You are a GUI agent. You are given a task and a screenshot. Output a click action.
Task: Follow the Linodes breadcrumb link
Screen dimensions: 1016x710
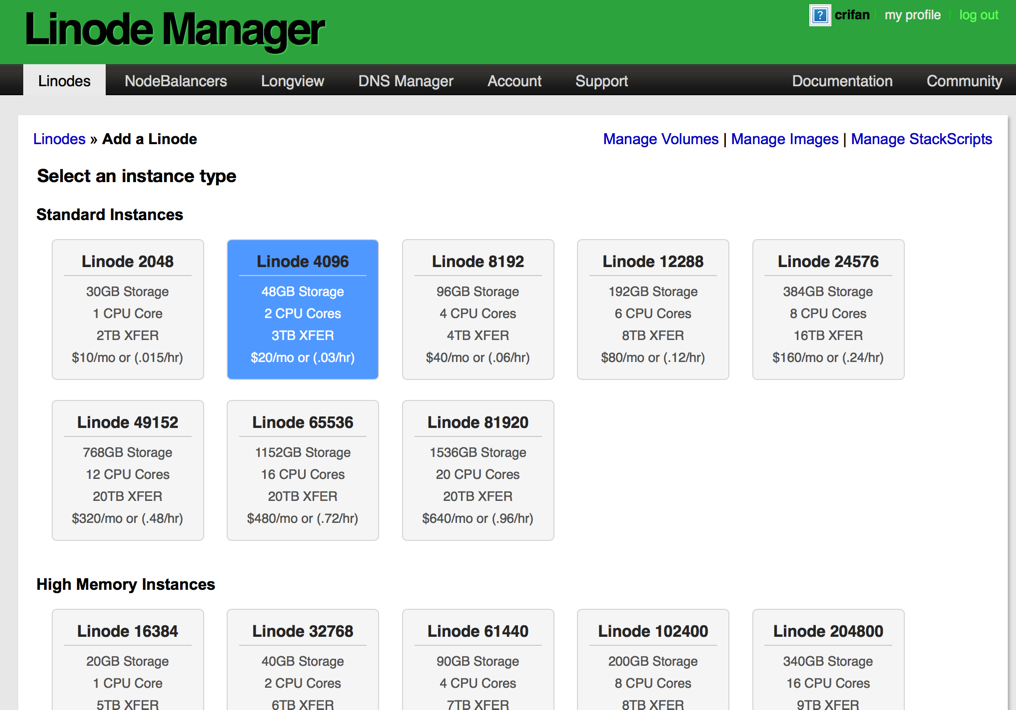59,139
